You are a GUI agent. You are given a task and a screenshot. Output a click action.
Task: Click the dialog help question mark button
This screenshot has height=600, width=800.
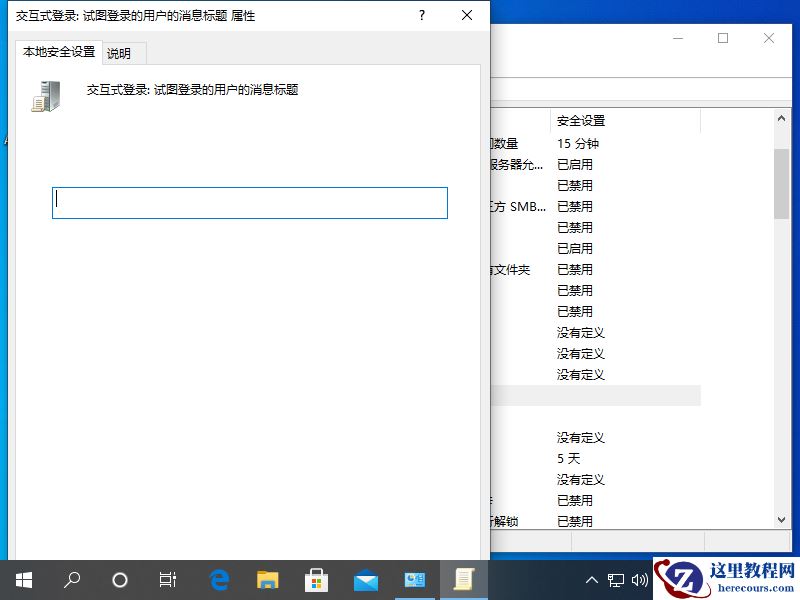click(421, 15)
